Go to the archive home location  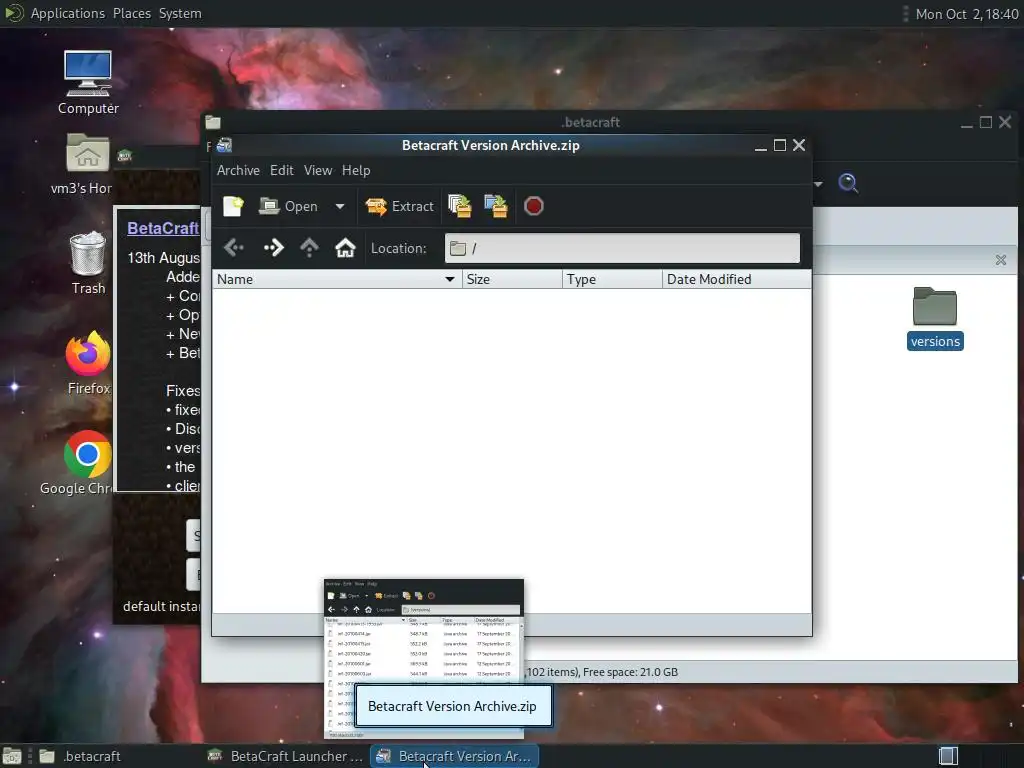(345, 248)
